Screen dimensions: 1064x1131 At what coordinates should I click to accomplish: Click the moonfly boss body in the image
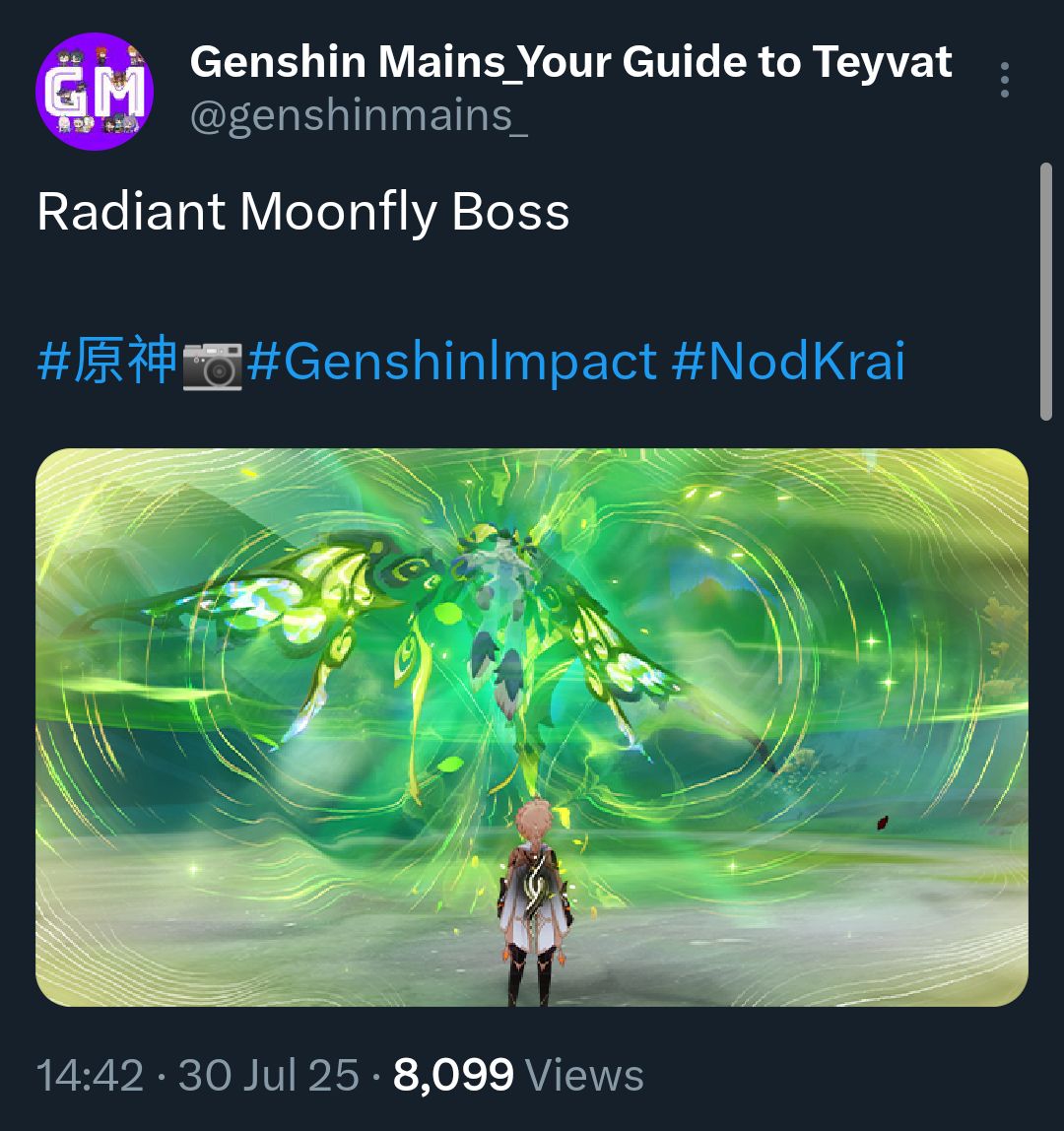(505, 621)
